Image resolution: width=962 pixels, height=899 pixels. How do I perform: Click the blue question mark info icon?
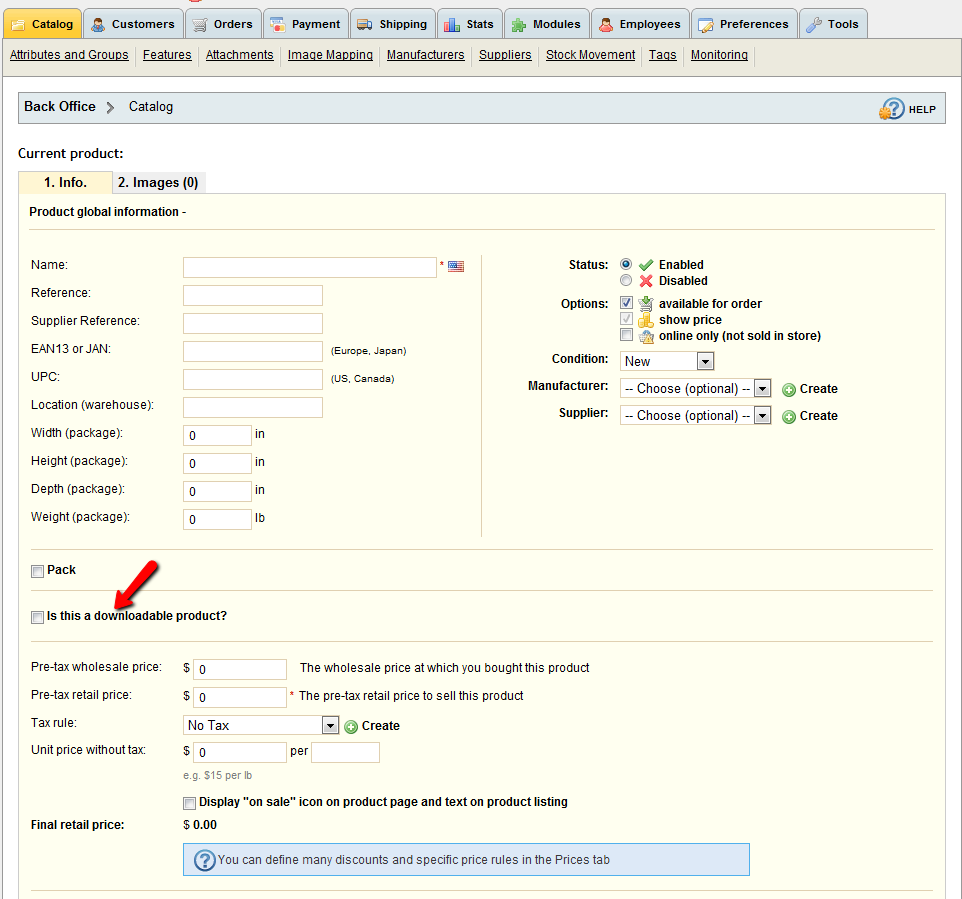tap(204, 860)
